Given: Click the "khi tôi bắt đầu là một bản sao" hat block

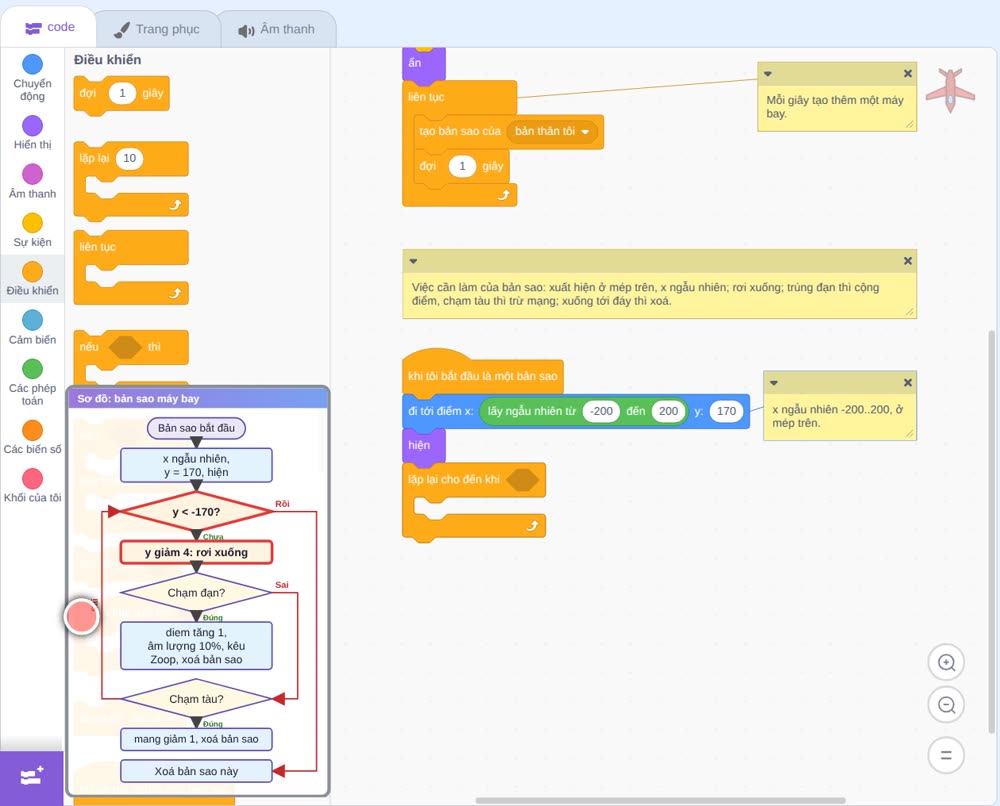Looking at the screenshot, I should pos(482,376).
